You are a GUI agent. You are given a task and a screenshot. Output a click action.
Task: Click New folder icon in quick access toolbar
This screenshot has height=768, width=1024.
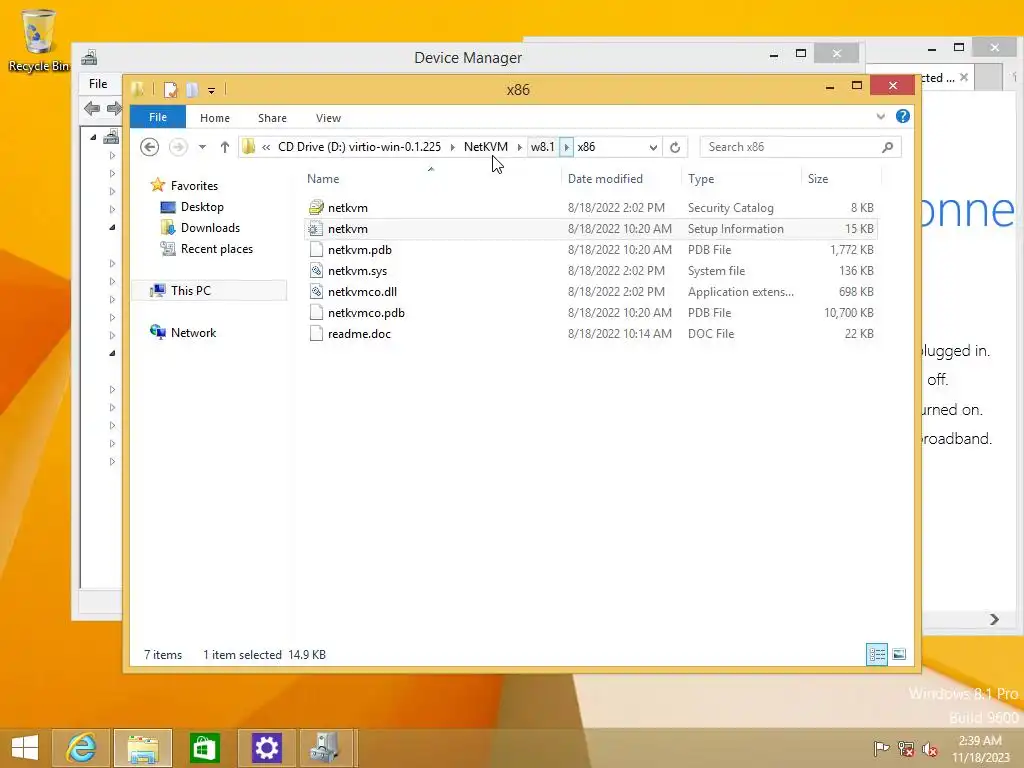[192, 89]
